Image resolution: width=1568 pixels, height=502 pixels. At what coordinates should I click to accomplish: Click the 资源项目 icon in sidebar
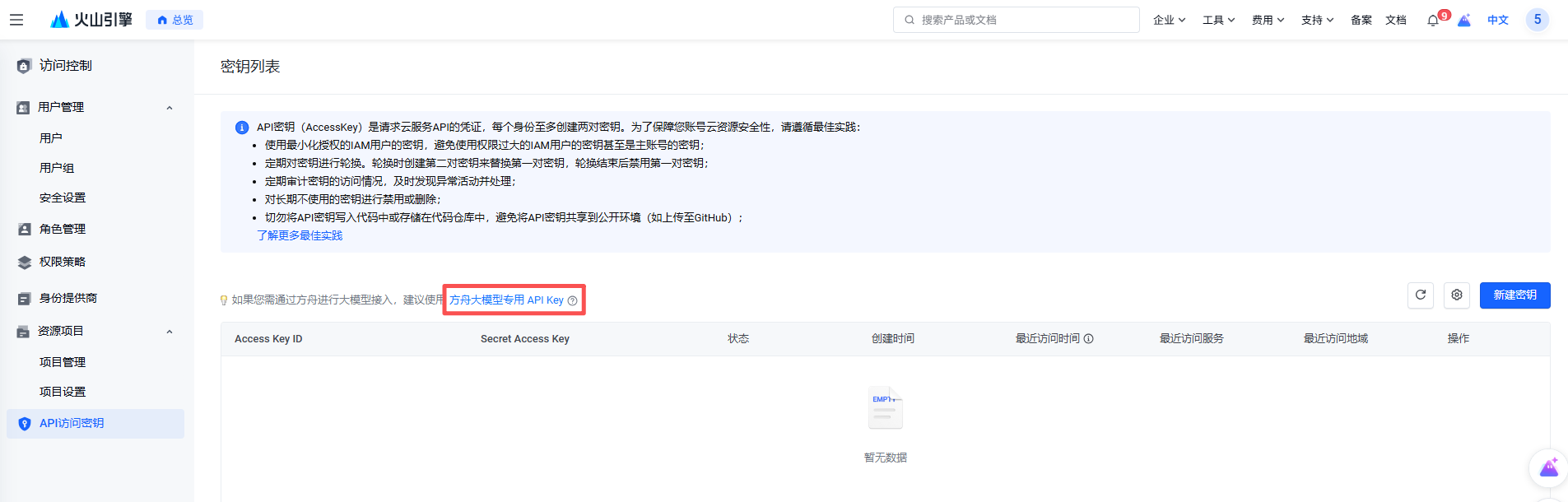coord(23,332)
